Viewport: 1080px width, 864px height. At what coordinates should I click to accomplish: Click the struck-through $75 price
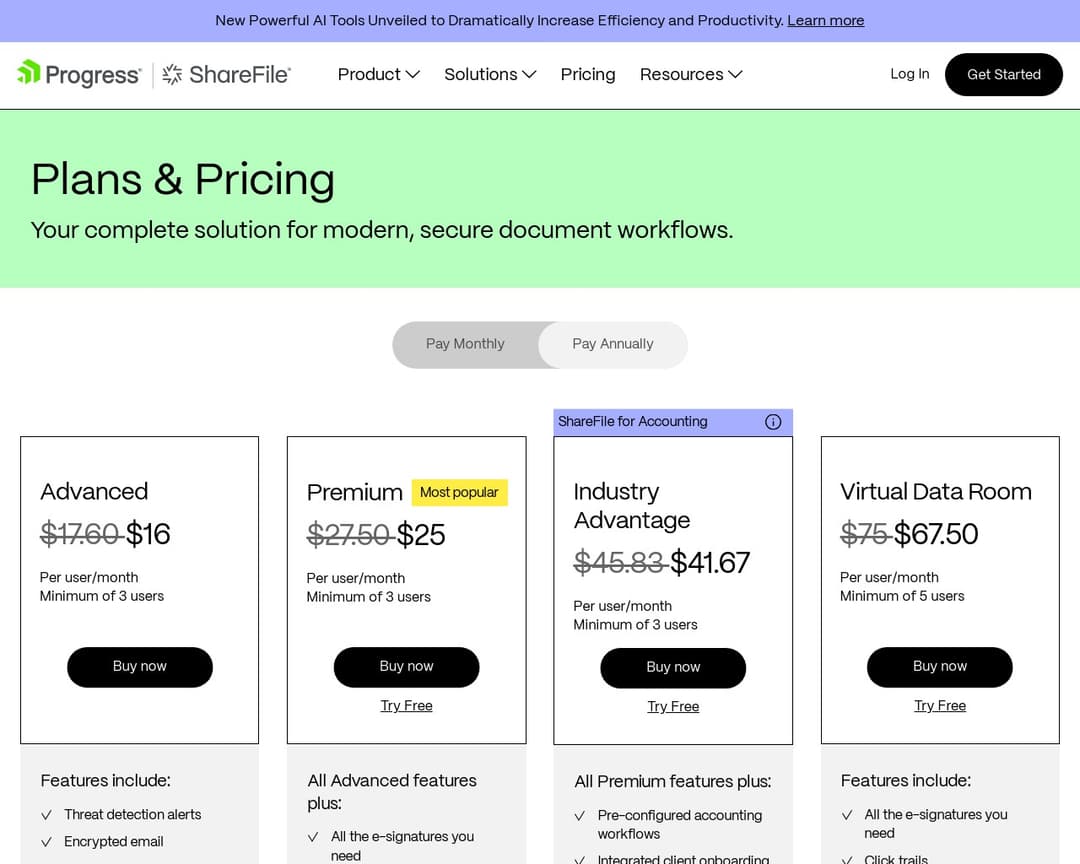[864, 534]
